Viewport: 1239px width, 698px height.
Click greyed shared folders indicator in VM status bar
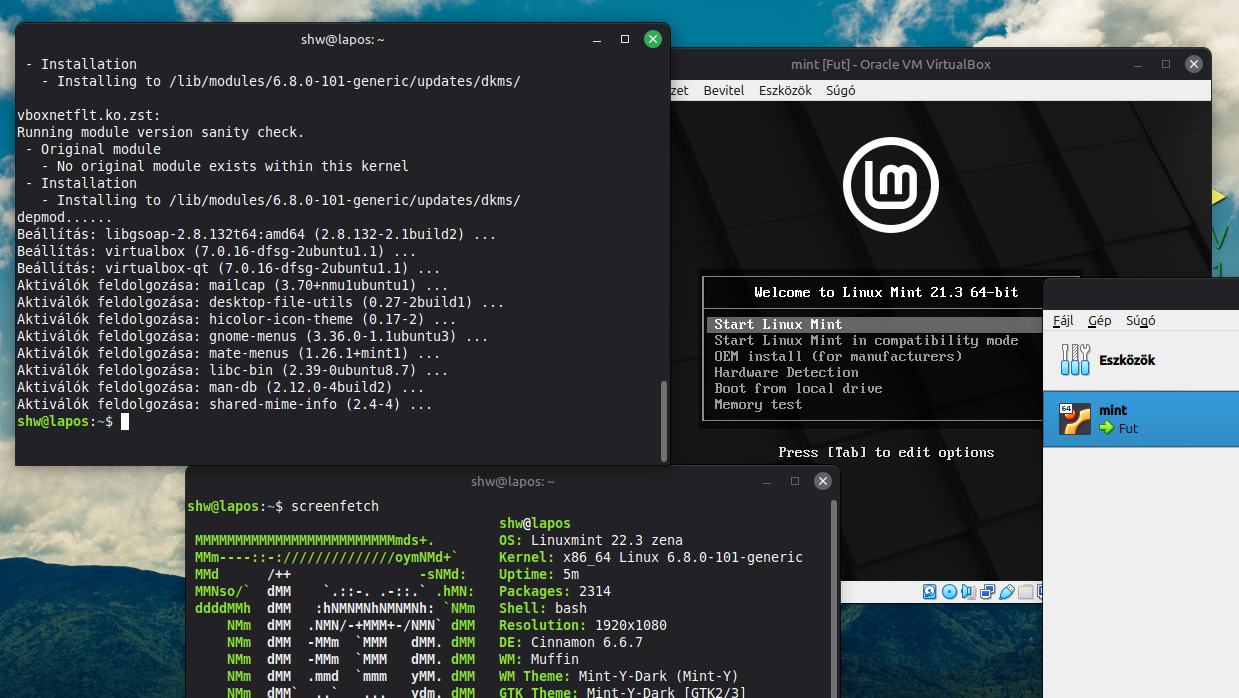1025,591
